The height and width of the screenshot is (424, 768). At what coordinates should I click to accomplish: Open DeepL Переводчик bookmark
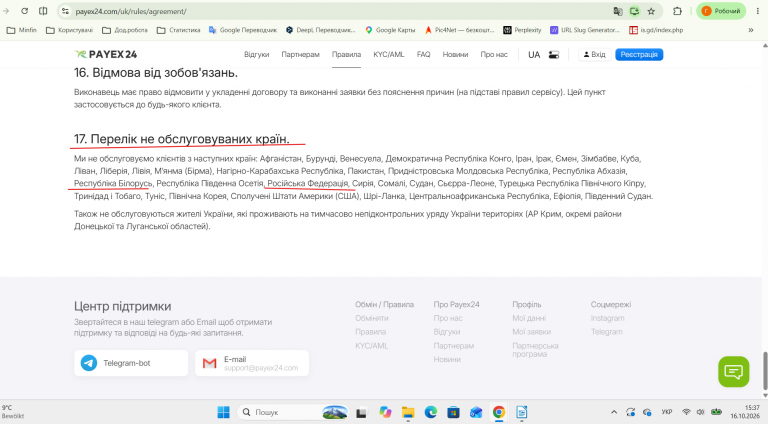pos(321,30)
